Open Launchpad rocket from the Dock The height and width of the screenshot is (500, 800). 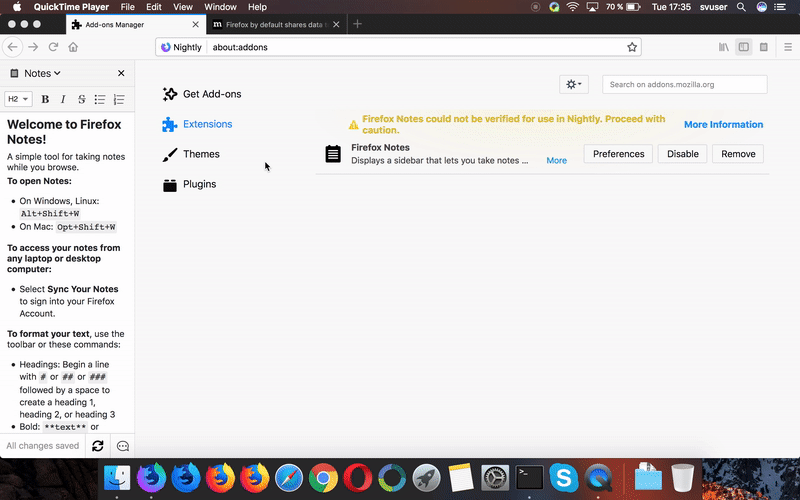[427, 479]
